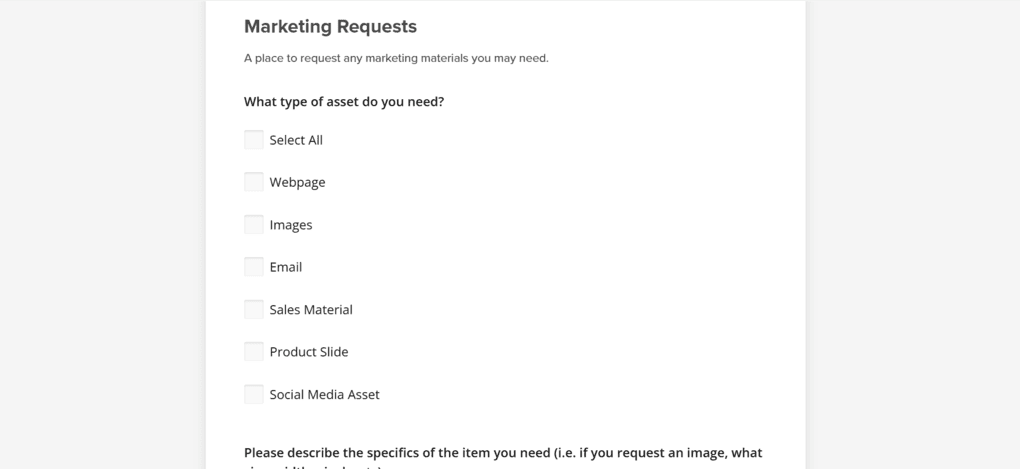Click the Marketing Requests form title
Viewport: 1020px width, 469px height.
pyautogui.click(x=330, y=27)
